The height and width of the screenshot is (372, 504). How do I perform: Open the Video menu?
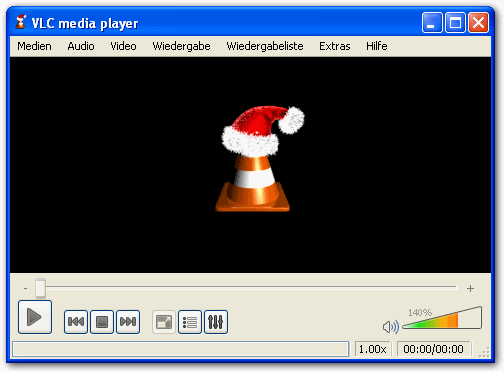pos(123,46)
